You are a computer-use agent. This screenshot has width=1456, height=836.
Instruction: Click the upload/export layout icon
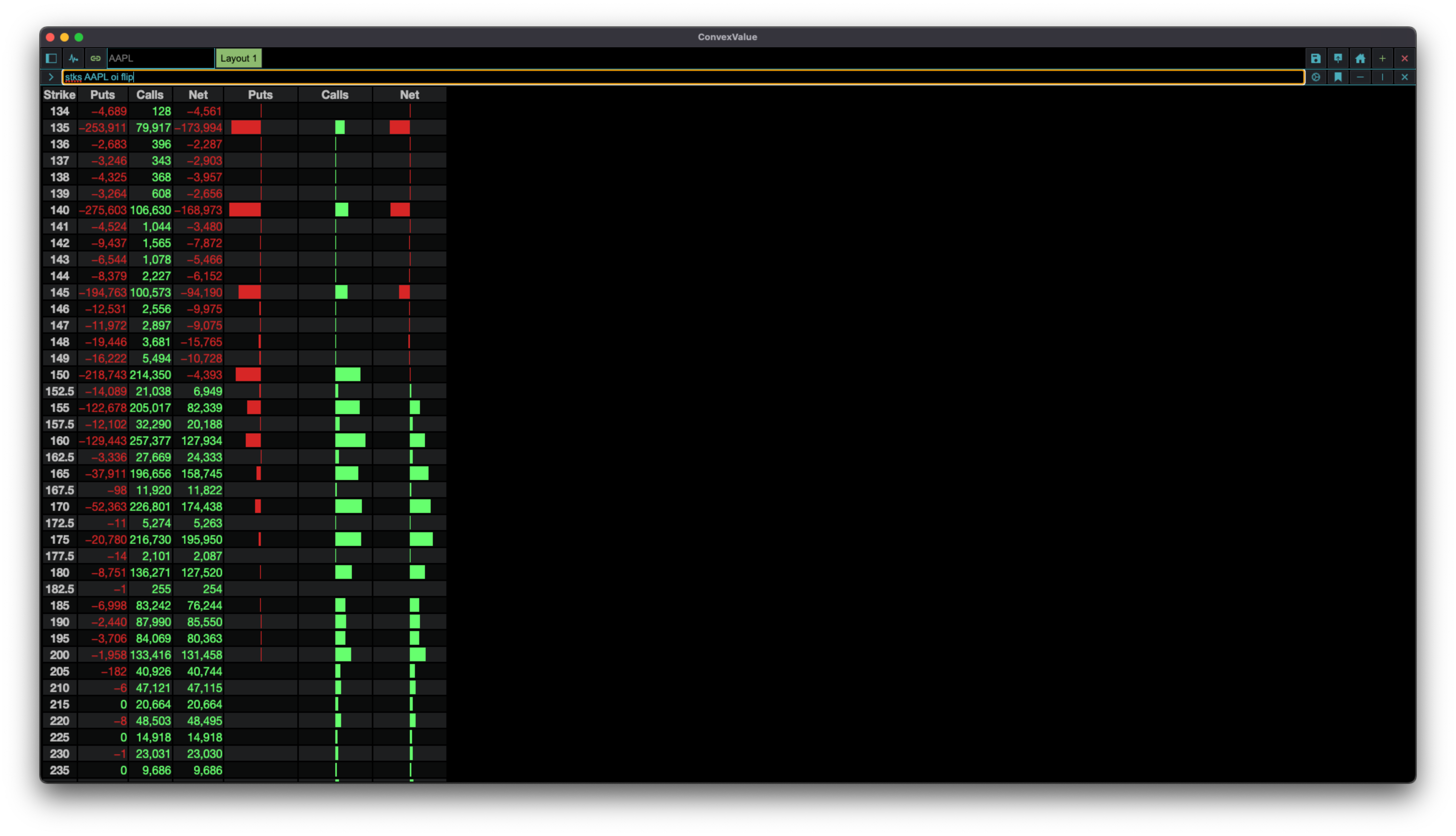point(1338,58)
